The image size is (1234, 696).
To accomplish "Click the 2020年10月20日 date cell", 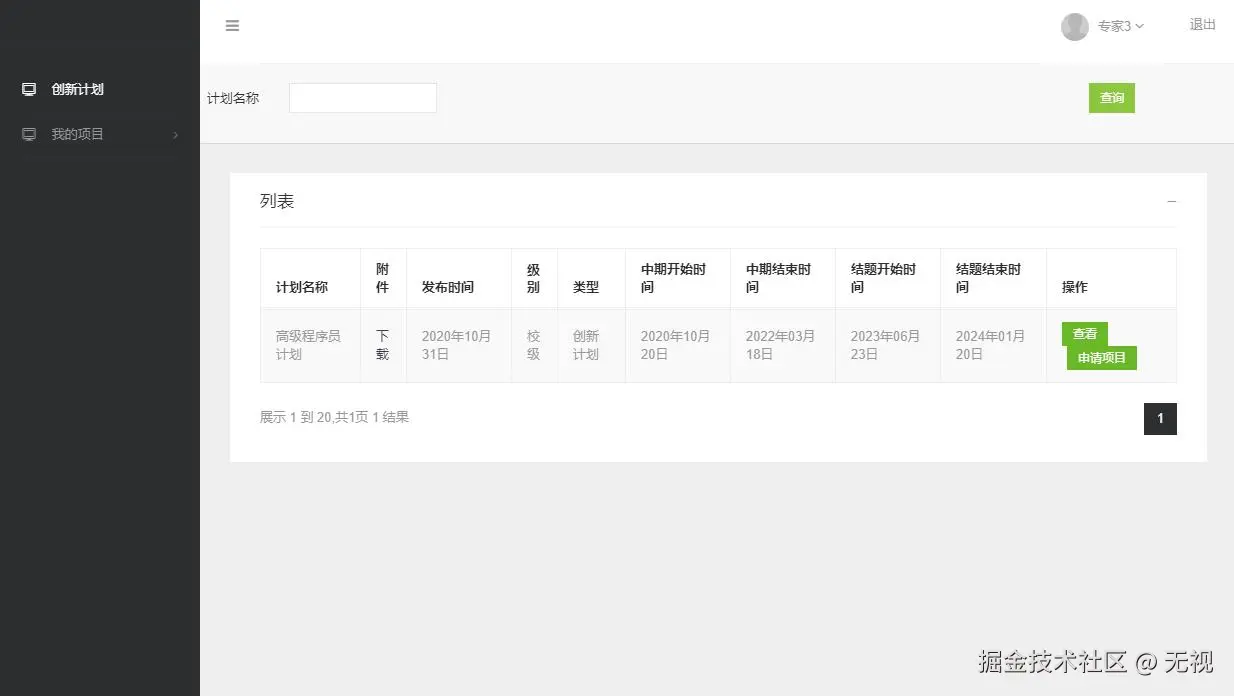I will tap(676, 345).
